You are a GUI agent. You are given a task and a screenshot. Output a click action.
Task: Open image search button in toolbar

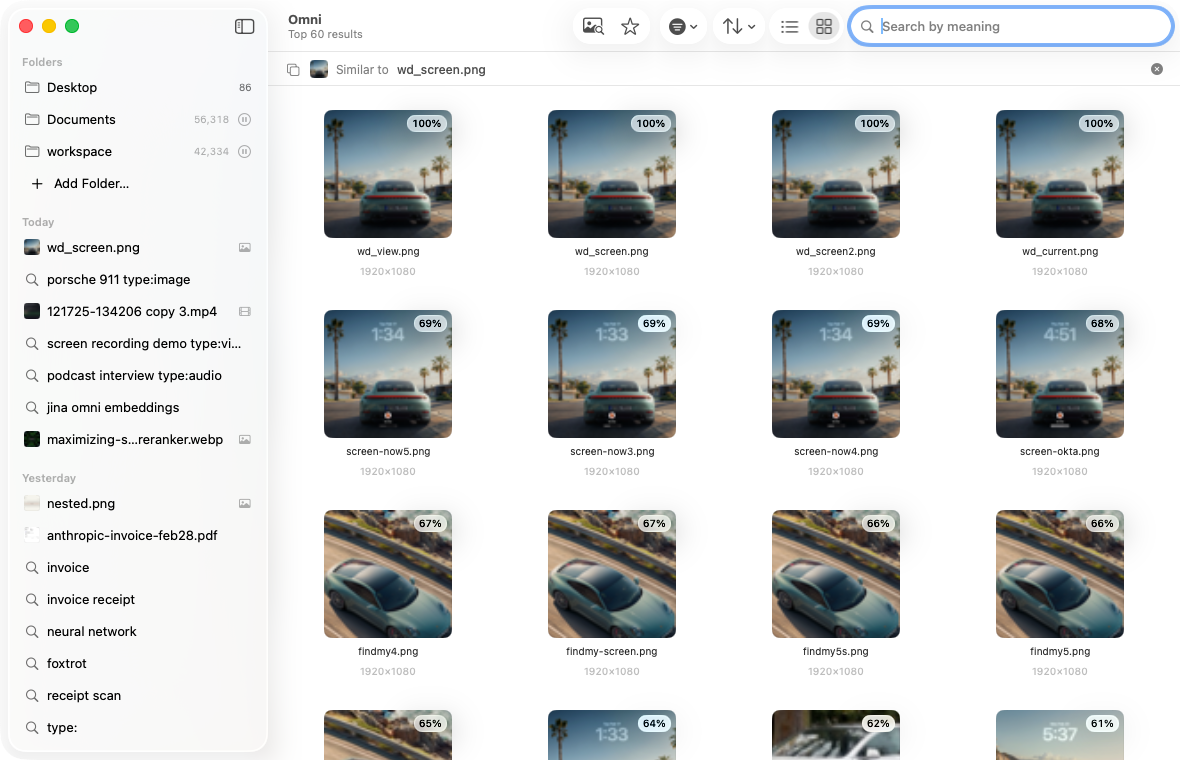click(x=593, y=26)
